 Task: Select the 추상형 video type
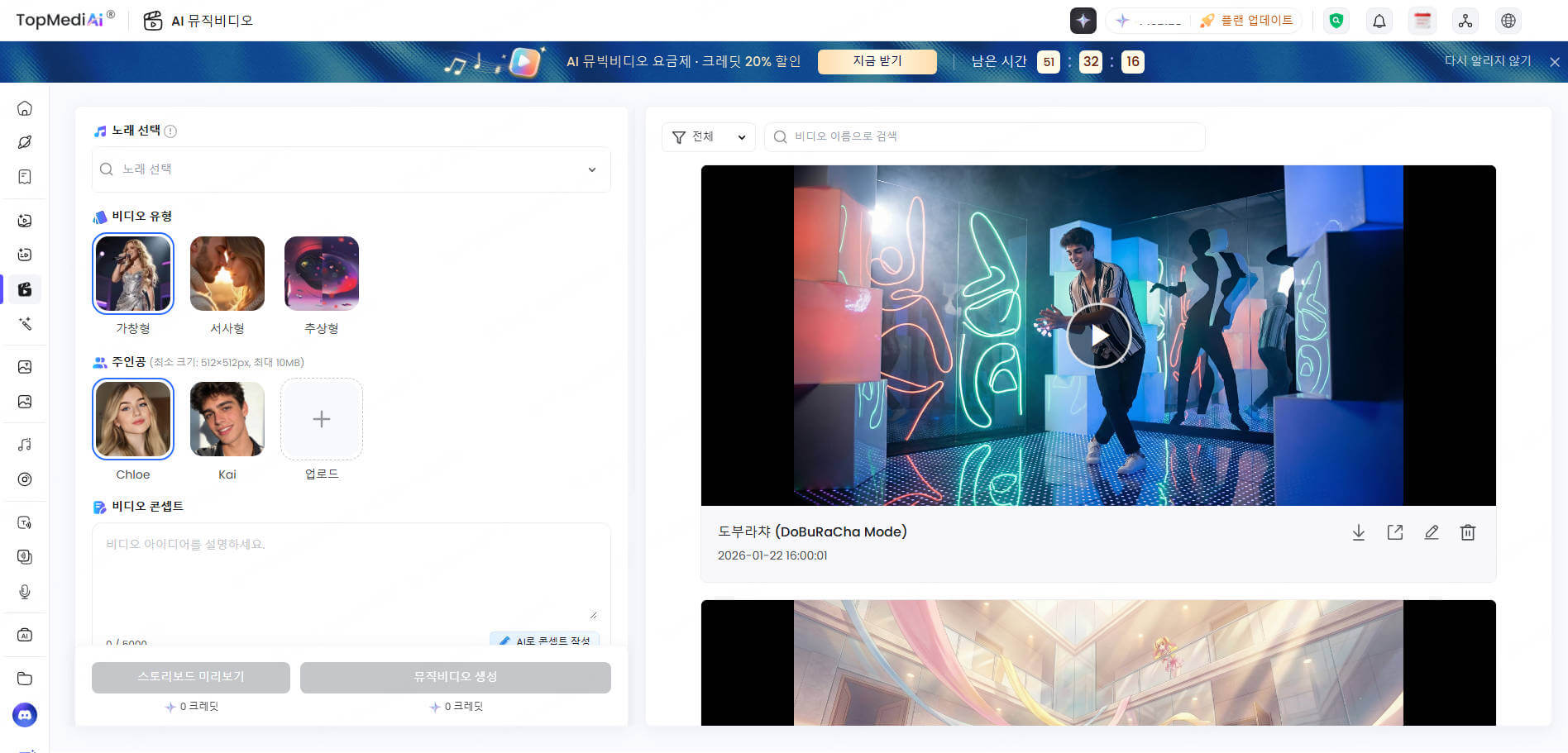click(321, 274)
